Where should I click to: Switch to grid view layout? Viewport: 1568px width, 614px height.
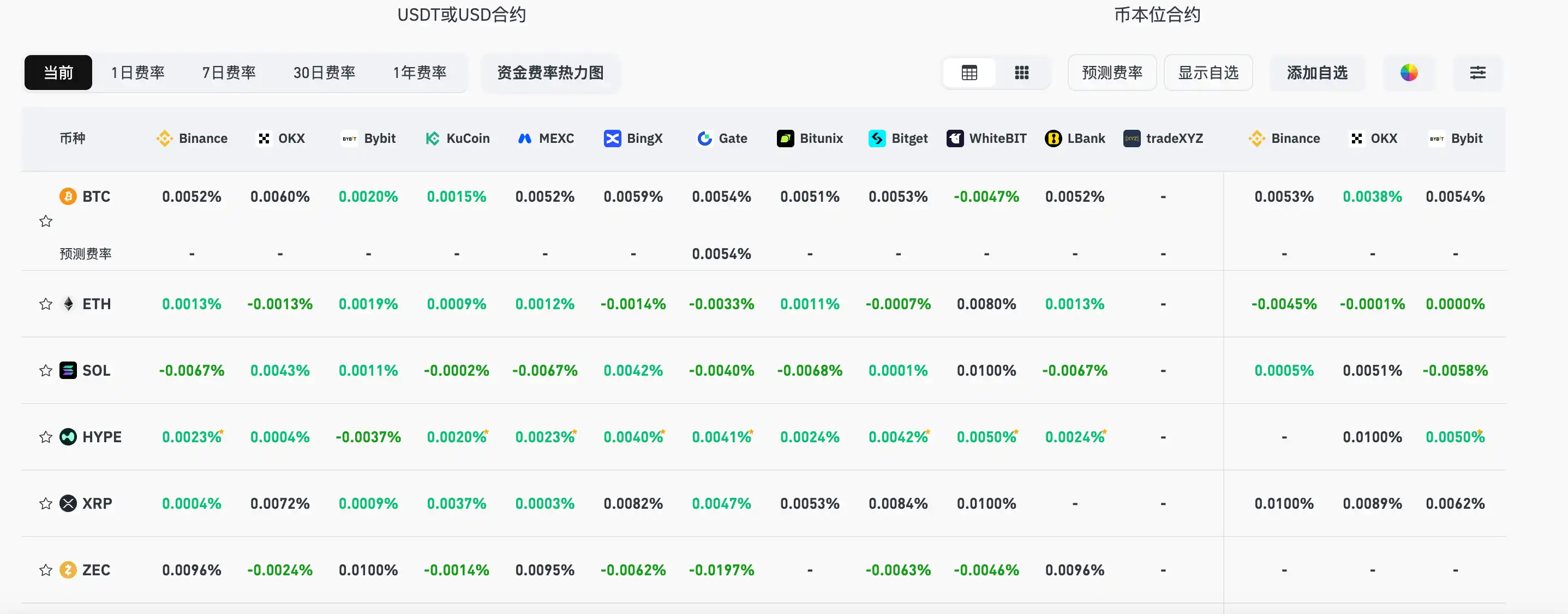[x=1021, y=73]
